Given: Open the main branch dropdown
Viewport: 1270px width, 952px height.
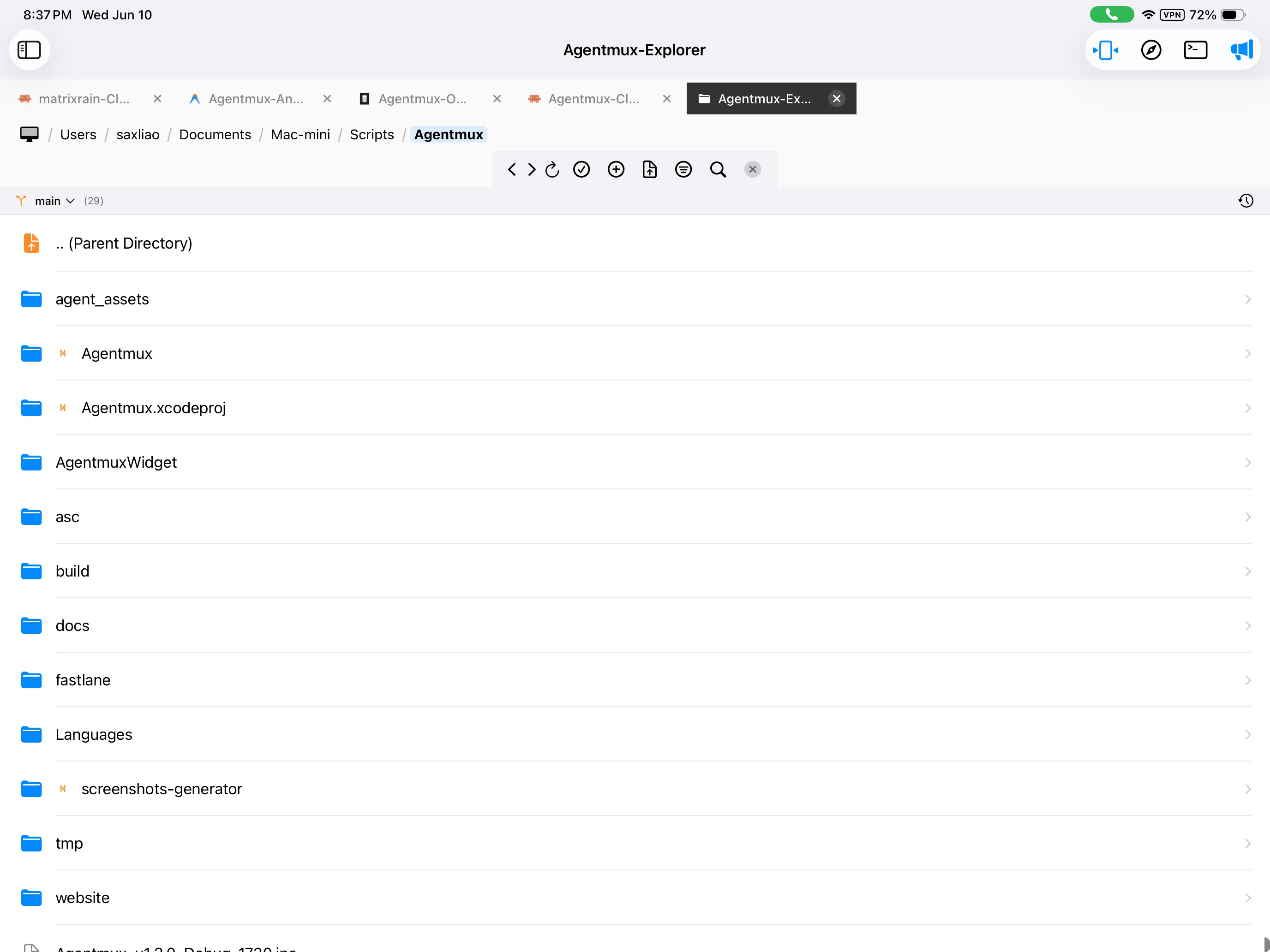Looking at the screenshot, I should (54, 201).
